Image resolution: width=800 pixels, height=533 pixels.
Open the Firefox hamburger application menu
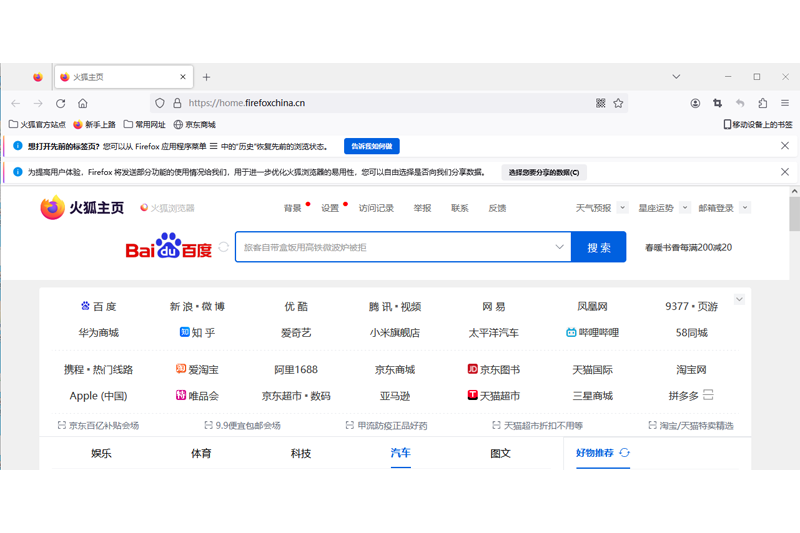pyautogui.click(x=785, y=103)
